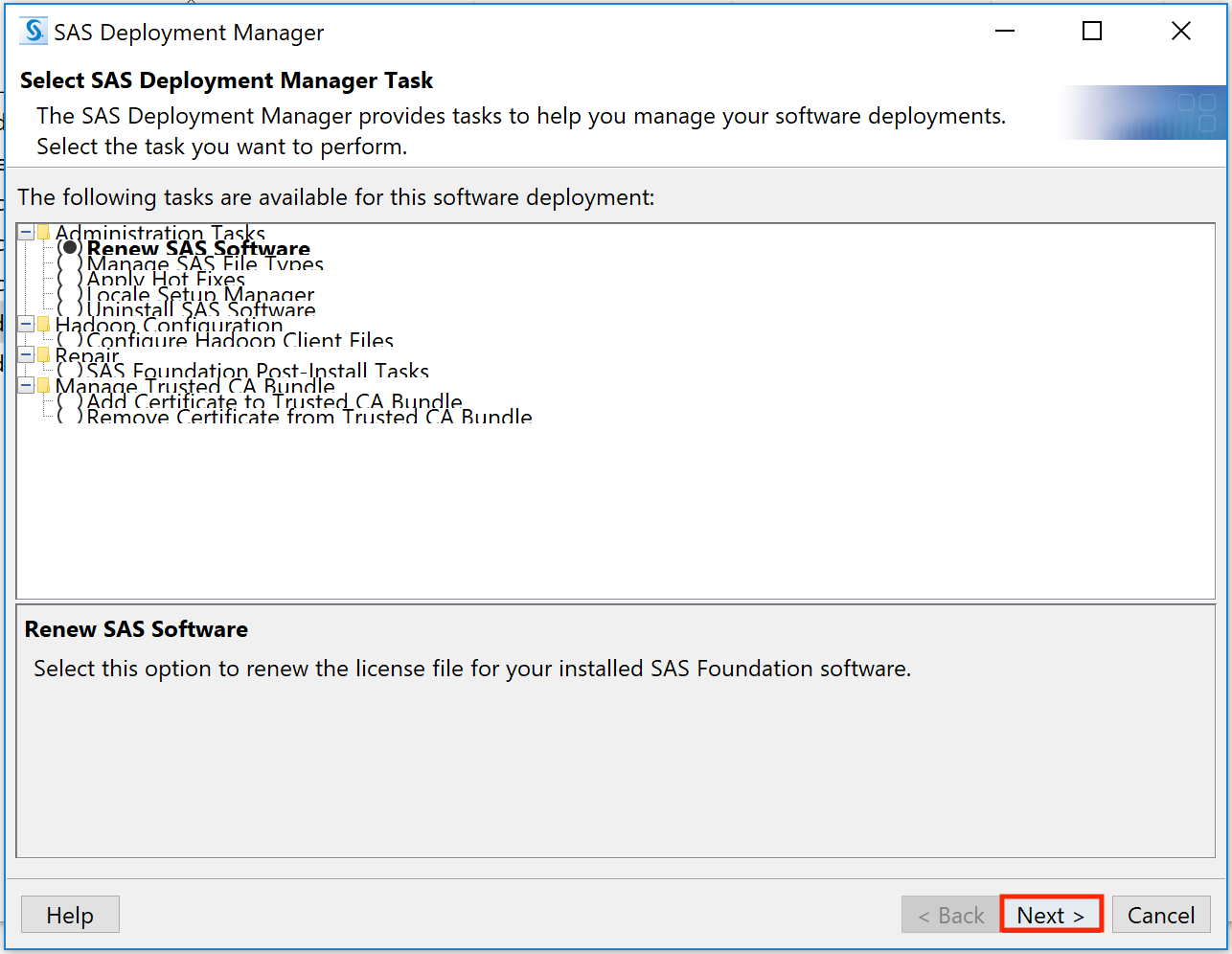The height and width of the screenshot is (954, 1232).
Task: Click the Manage Trusted CA Bundle folder icon
Action: point(44,385)
